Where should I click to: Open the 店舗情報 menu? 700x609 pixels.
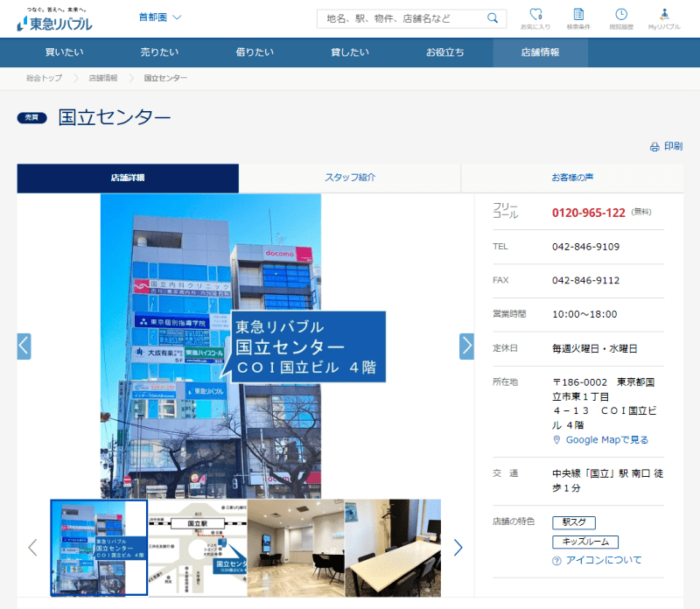540,52
